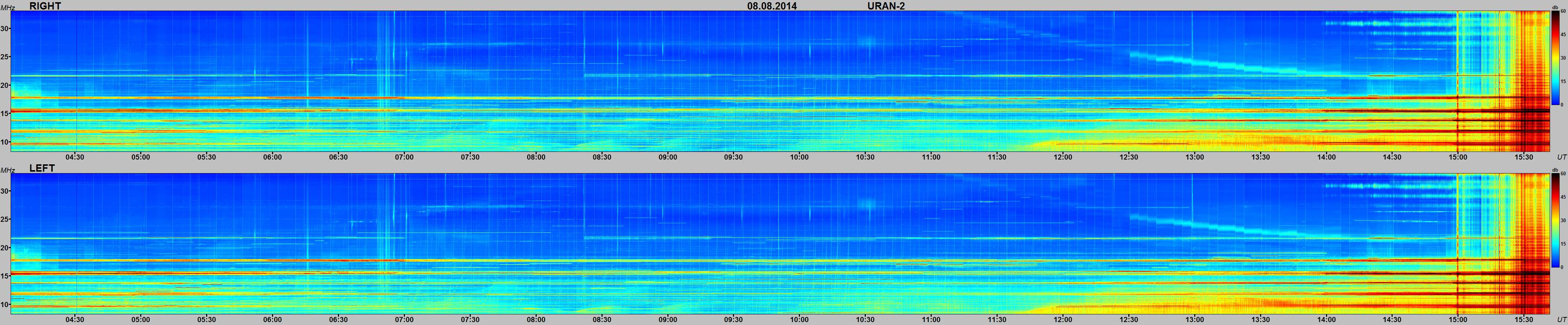Click 10:30 on the RIGHT panel time axis

point(865,157)
